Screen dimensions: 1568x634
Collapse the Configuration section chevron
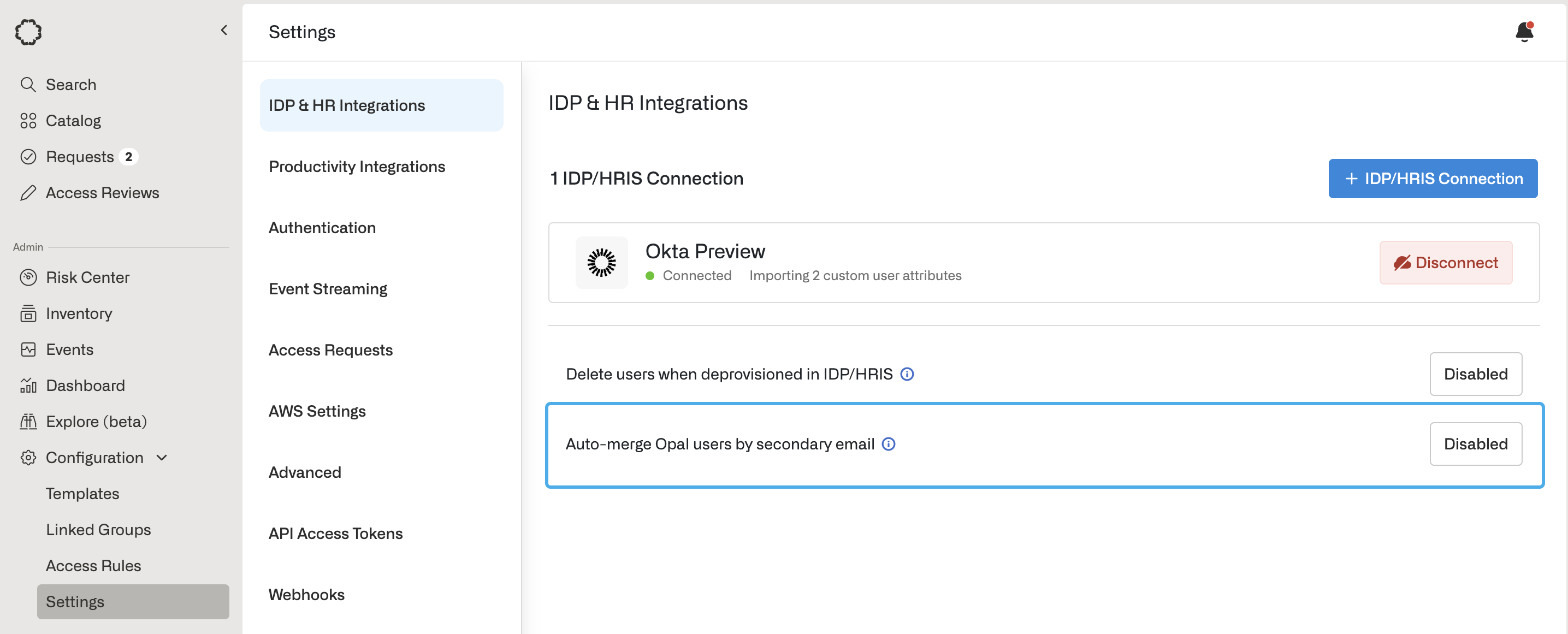(x=162, y=458)
